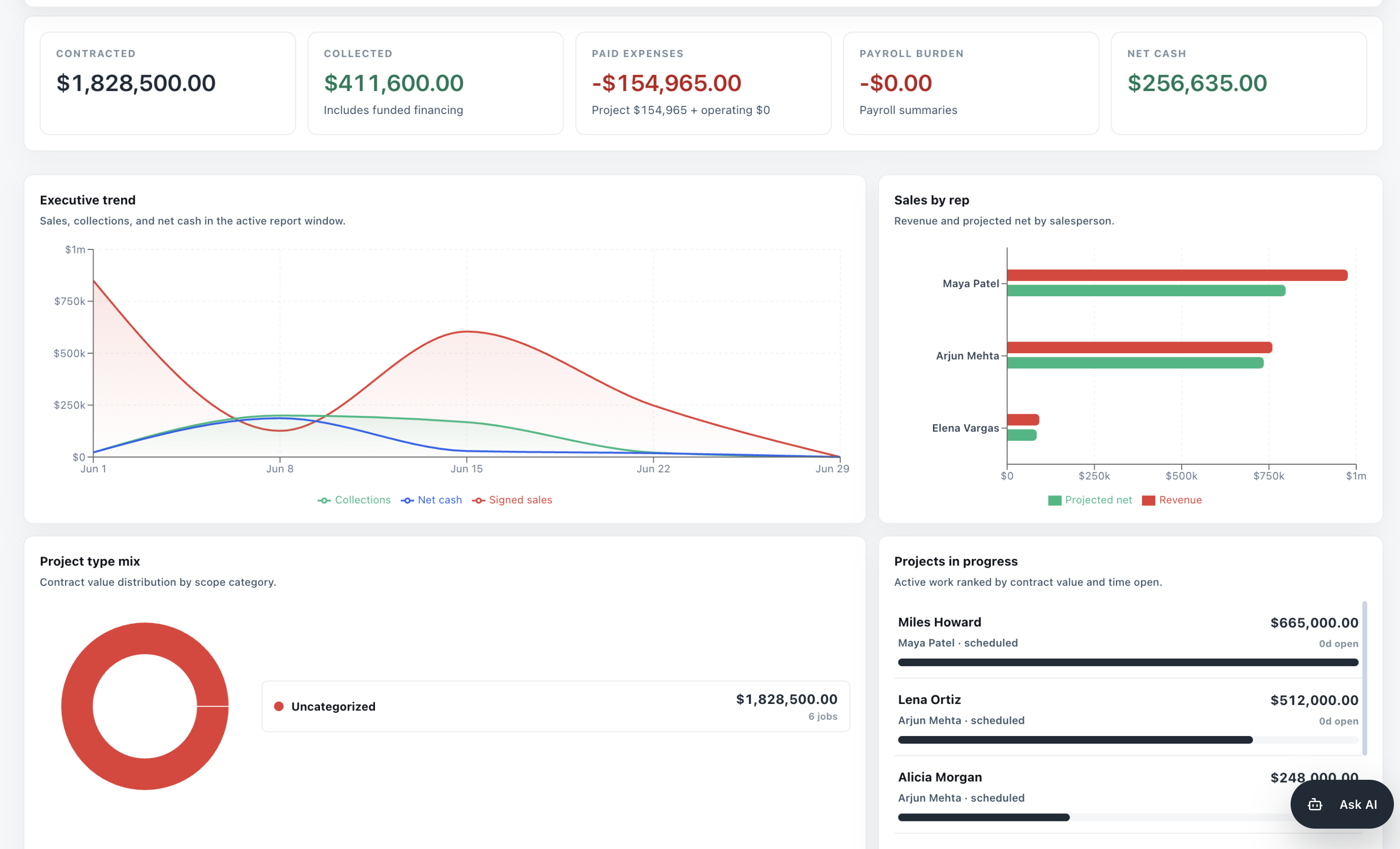Click the Executive trend heading
This screenshot has width=1400, height=849.
tap(87, 200)
